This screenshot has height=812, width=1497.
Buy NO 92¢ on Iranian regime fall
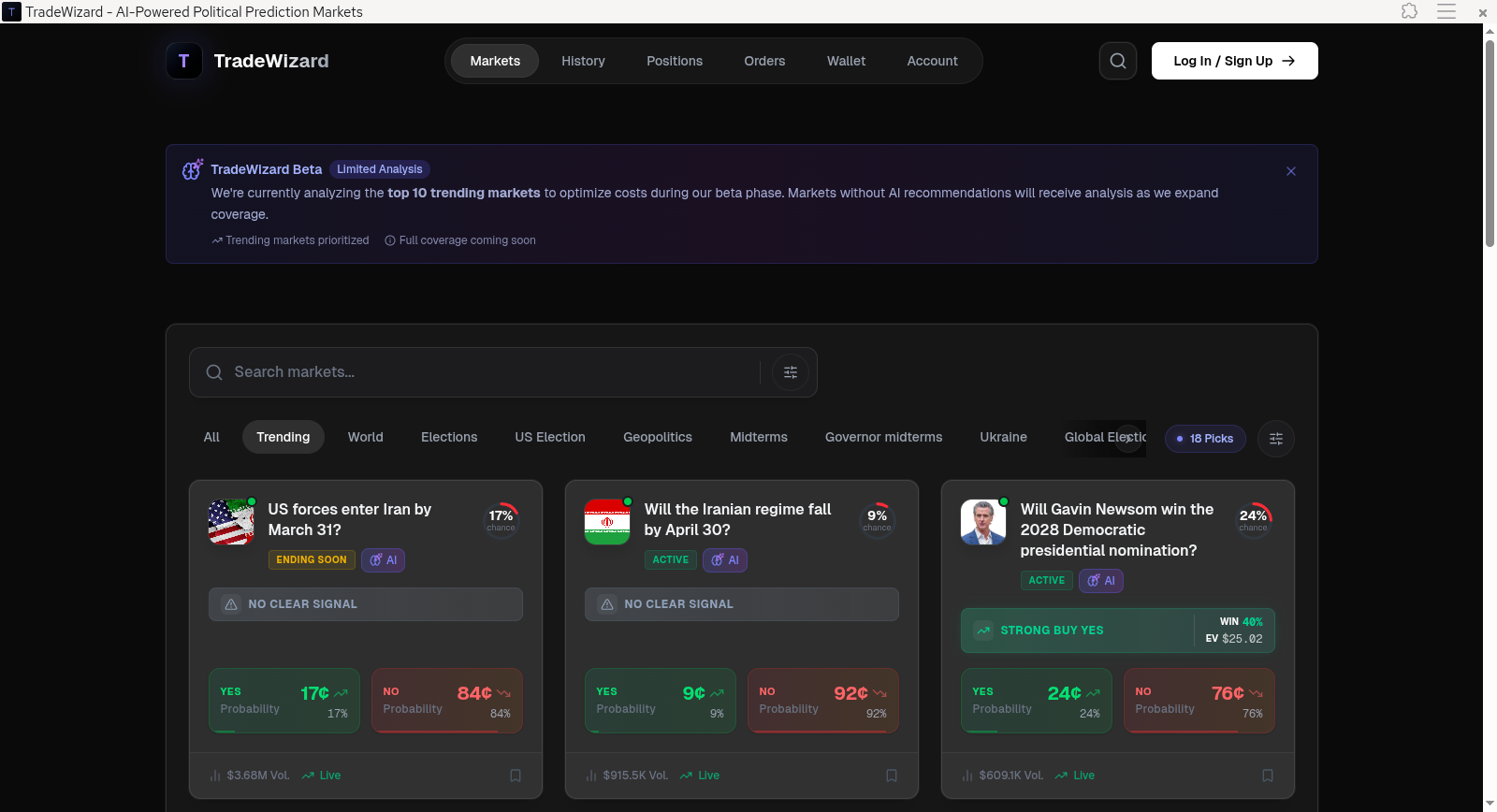coord(823,701)
